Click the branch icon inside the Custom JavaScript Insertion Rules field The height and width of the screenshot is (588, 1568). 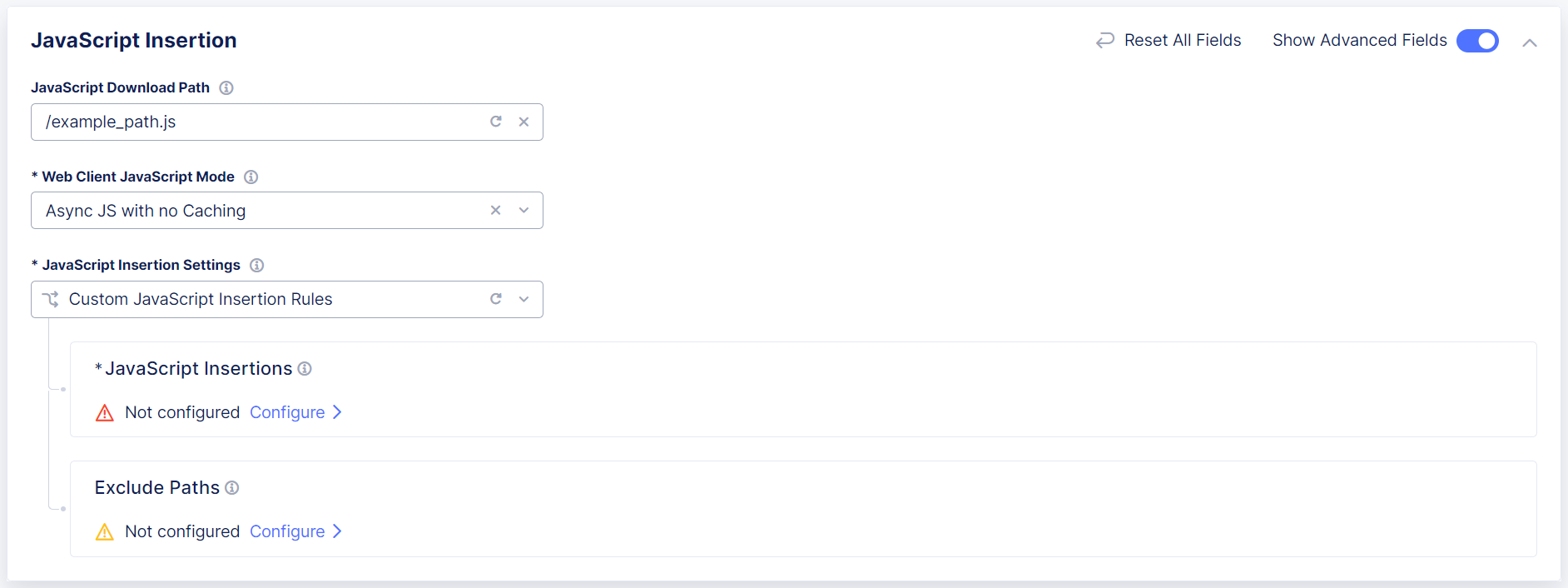tap(50, 299)
